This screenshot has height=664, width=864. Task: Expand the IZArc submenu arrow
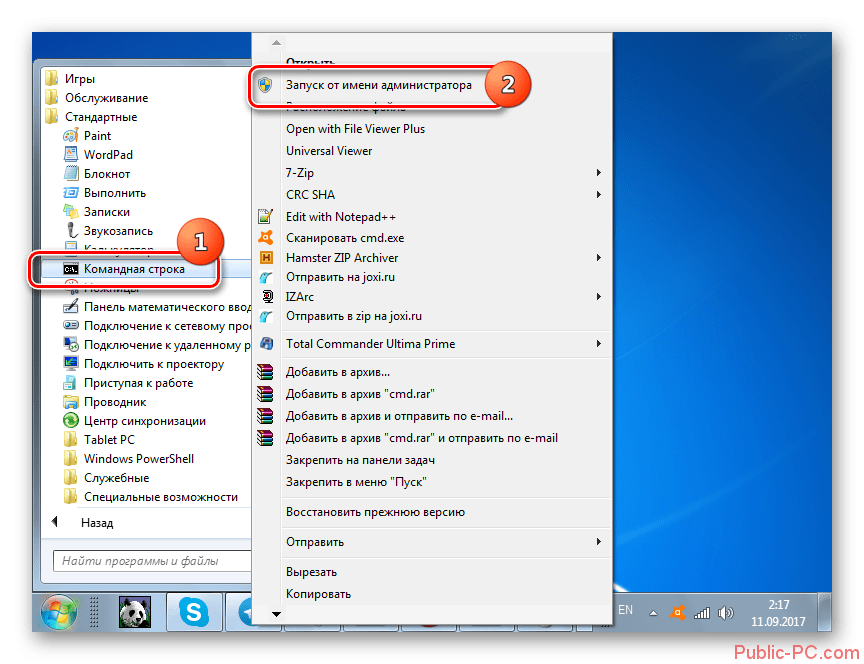(598, 296)
